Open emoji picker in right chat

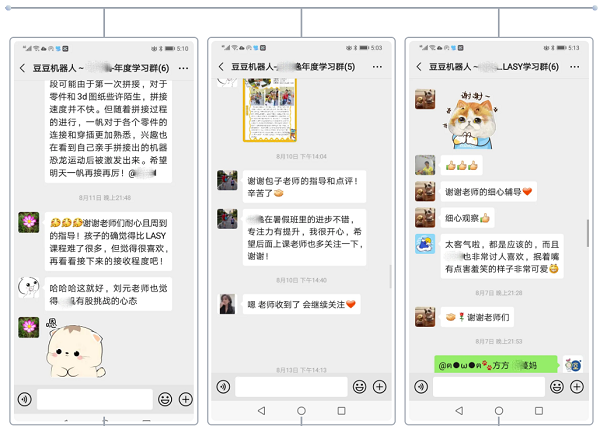click(557, 387)
